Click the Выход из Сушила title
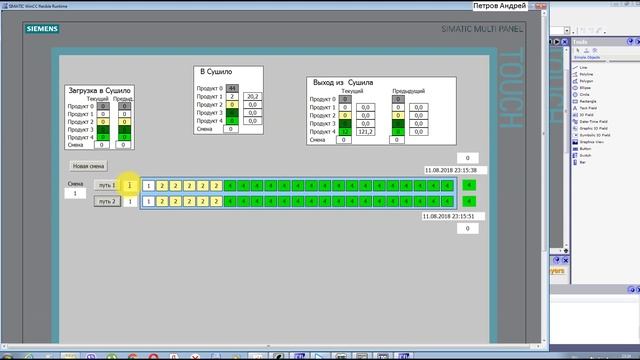 point(343,82)
